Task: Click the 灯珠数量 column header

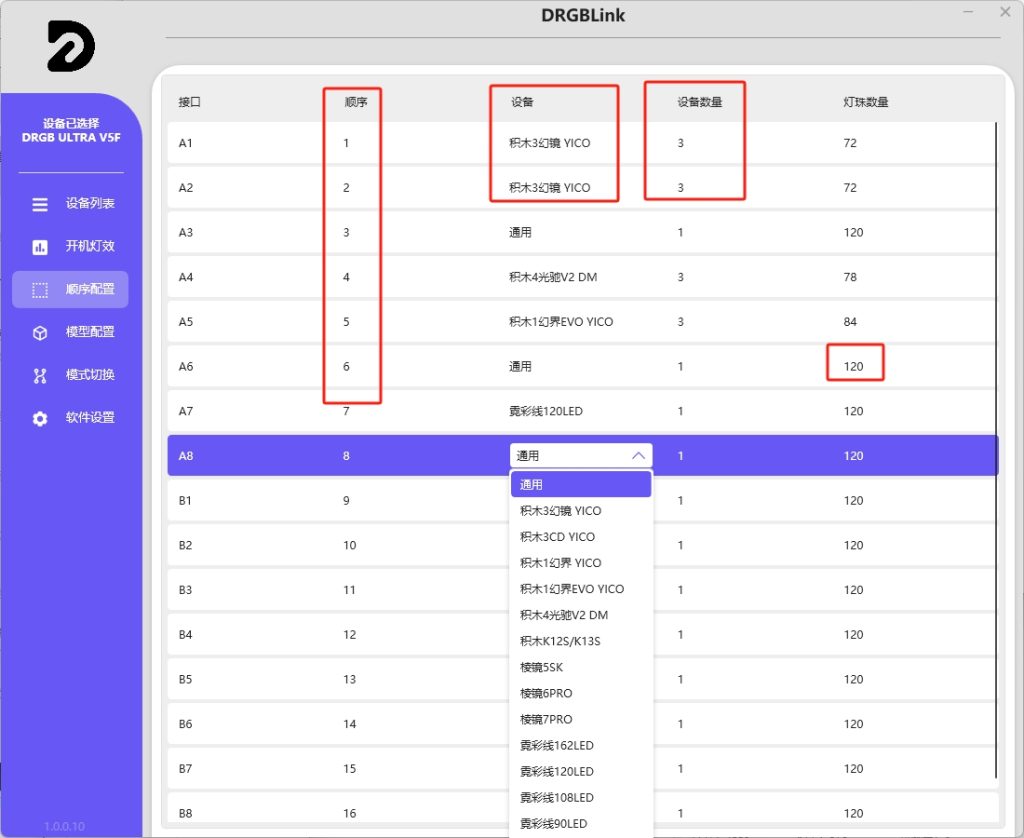Action: pyautogui.click(x=865, y=102)
